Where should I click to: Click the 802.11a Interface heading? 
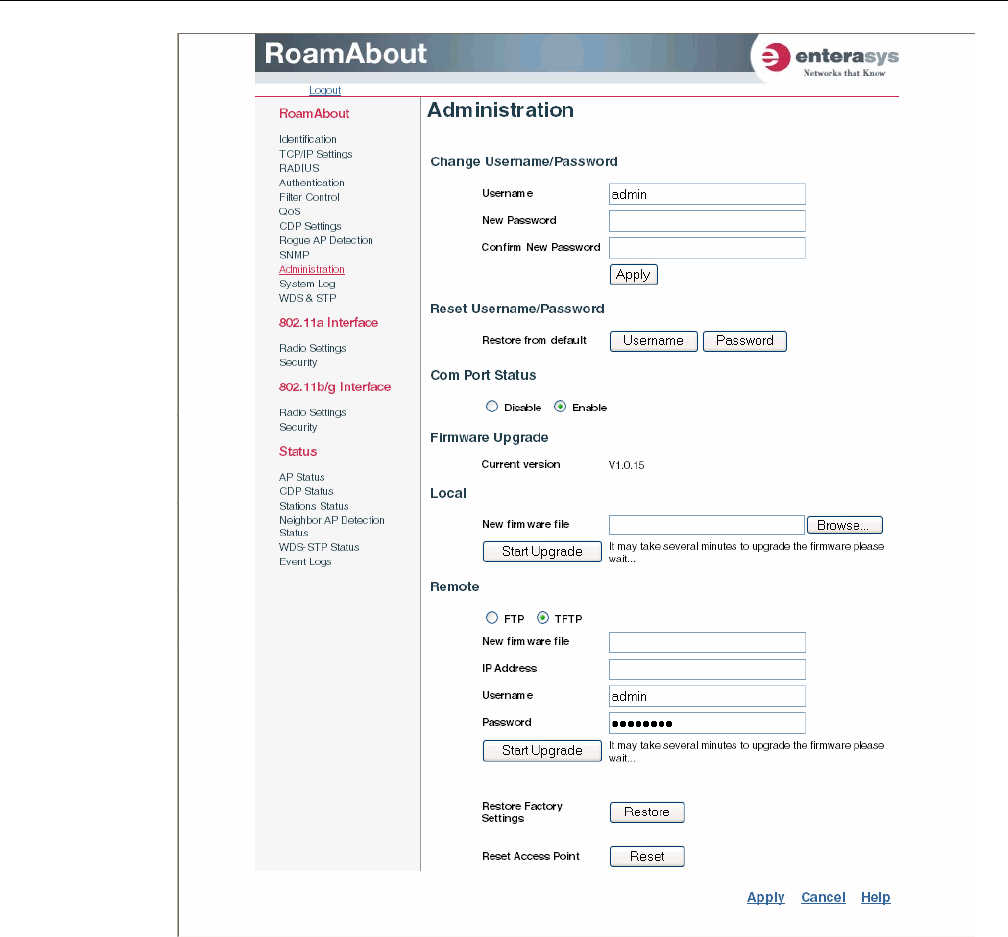pyautogui.click(x=328, y=322)
